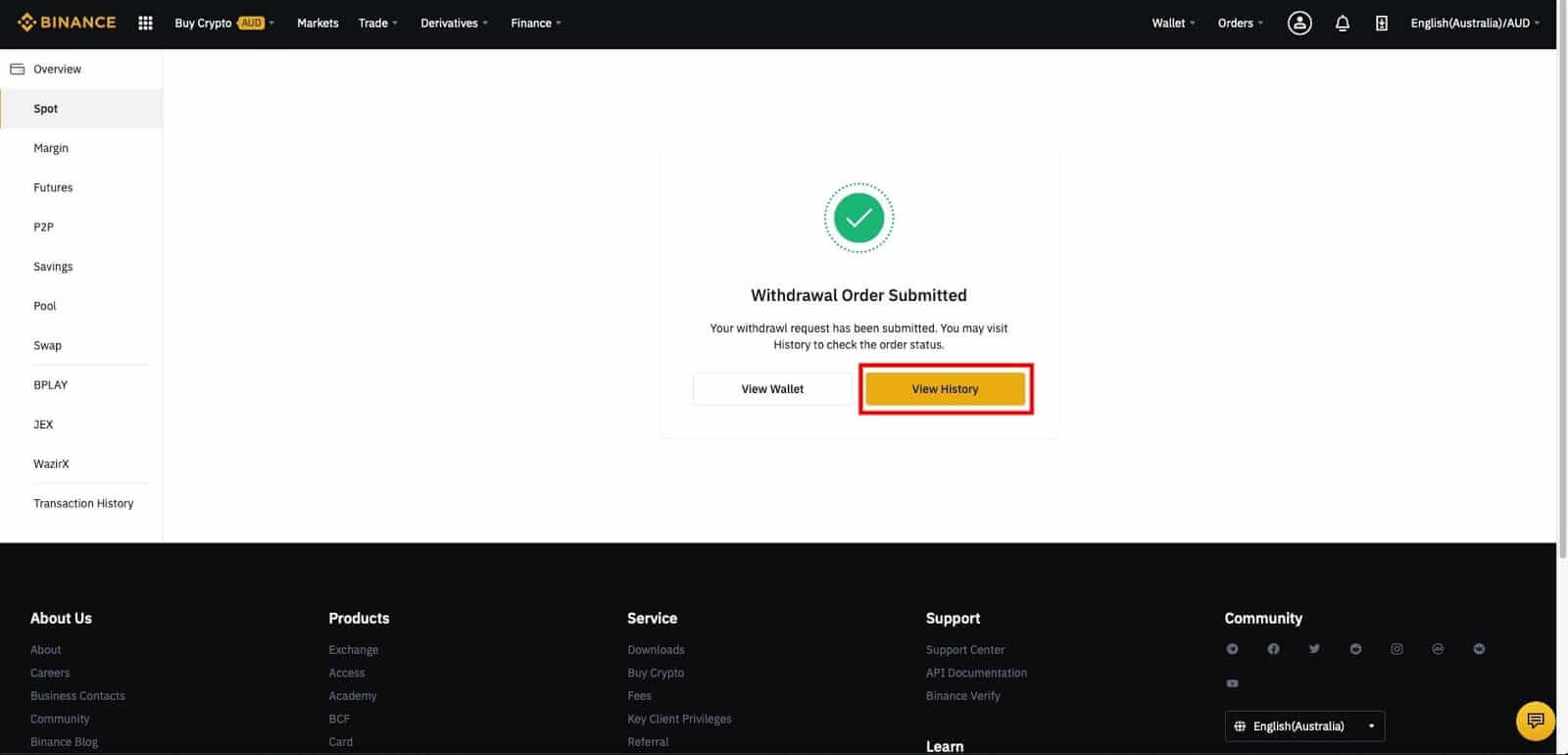
Task: Open the Reddit community icon
Action: [x=1355, y=649]
